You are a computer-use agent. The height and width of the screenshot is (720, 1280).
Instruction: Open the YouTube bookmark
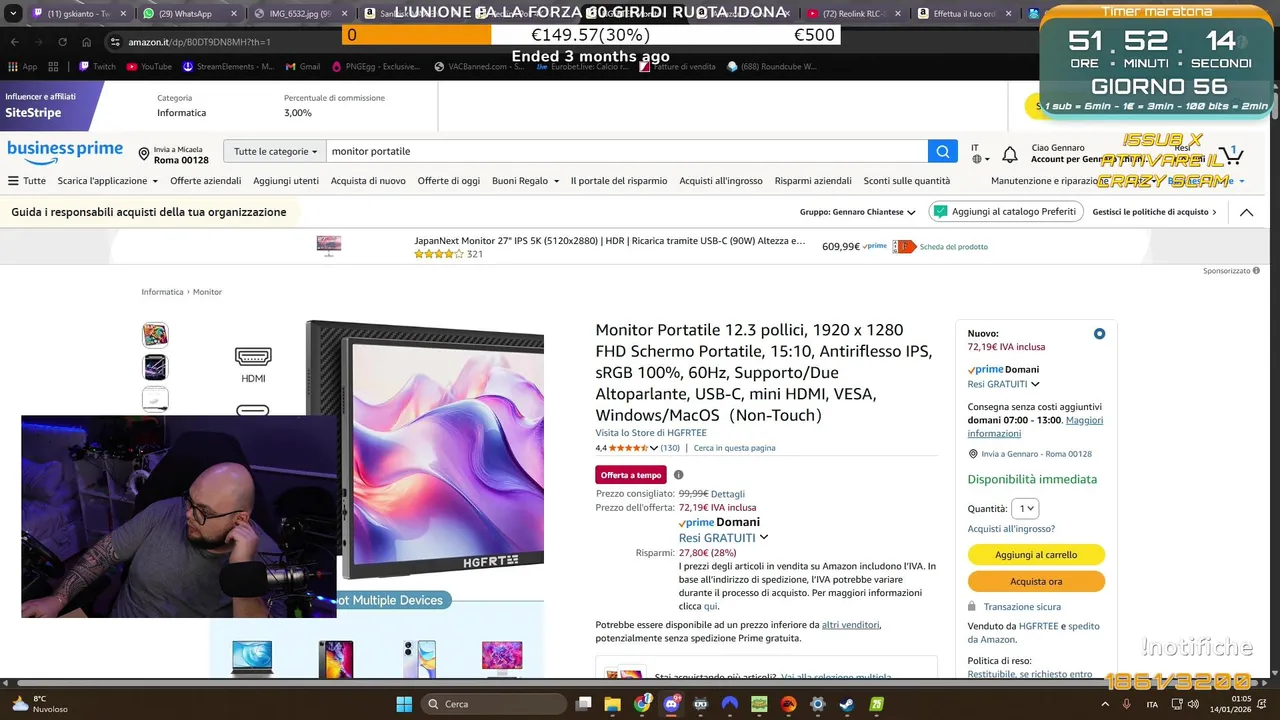point(149,67)
